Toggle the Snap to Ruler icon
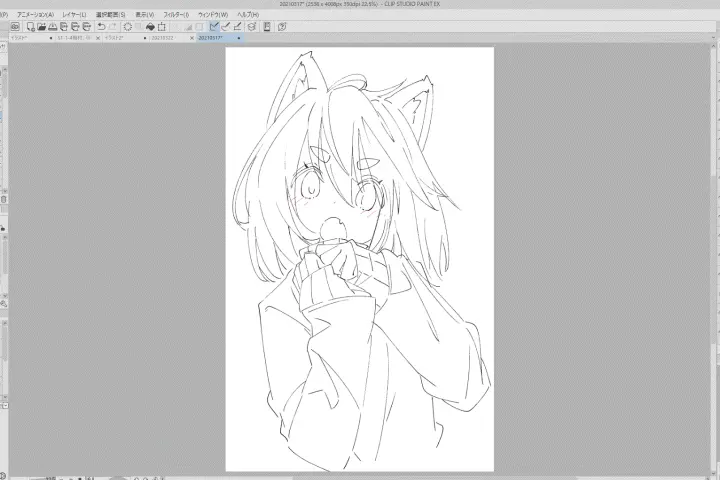720x480 pixels. [215, 27]
